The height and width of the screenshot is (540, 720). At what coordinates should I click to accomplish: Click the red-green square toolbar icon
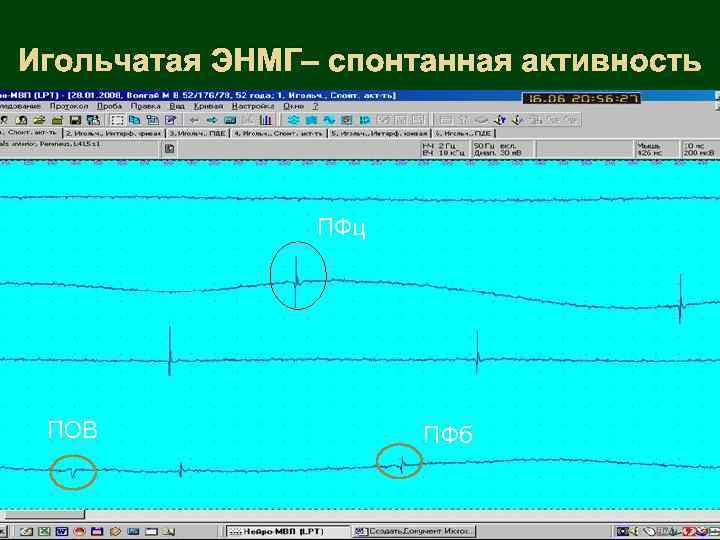point(347,120)
